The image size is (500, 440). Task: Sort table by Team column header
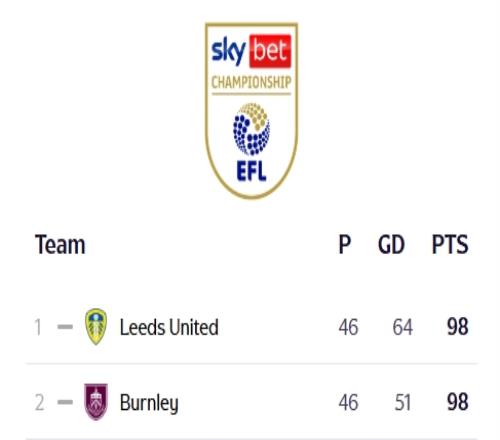pos(60,245)
